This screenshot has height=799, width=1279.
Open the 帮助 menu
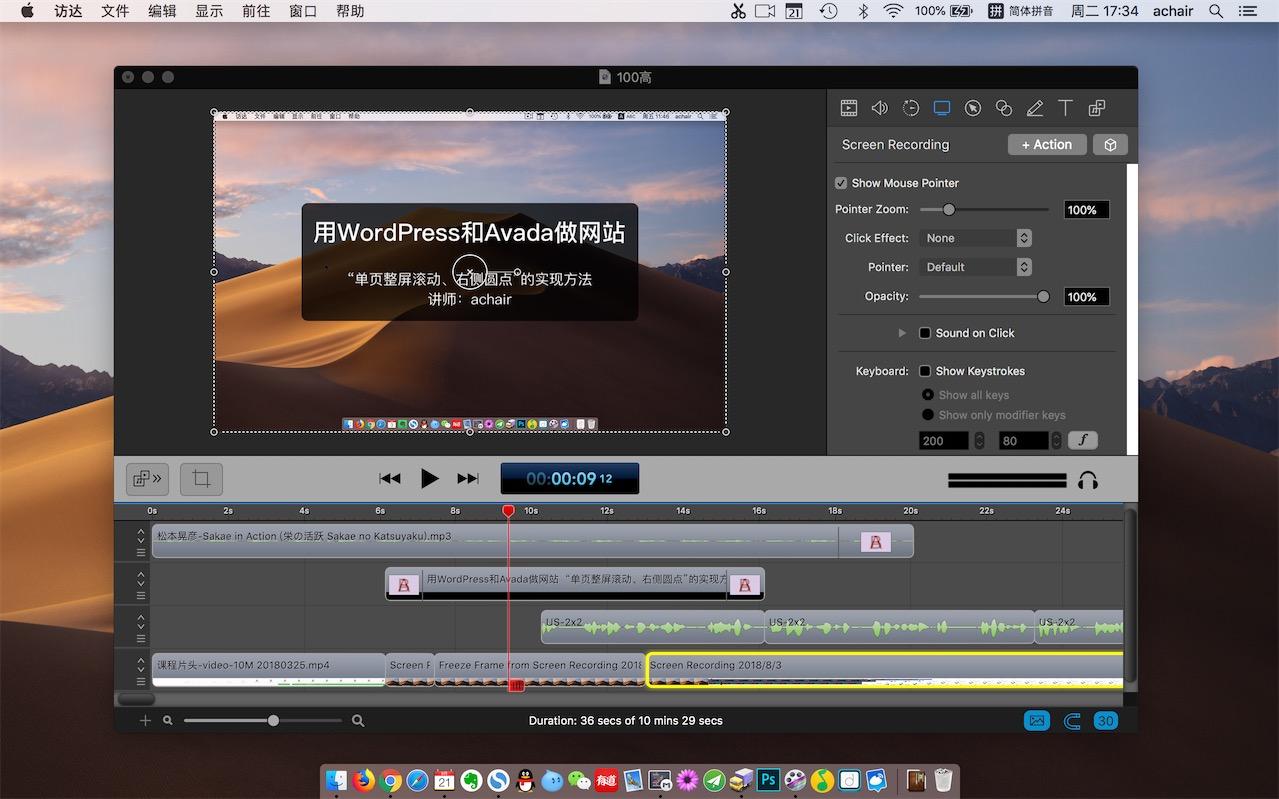350,11
